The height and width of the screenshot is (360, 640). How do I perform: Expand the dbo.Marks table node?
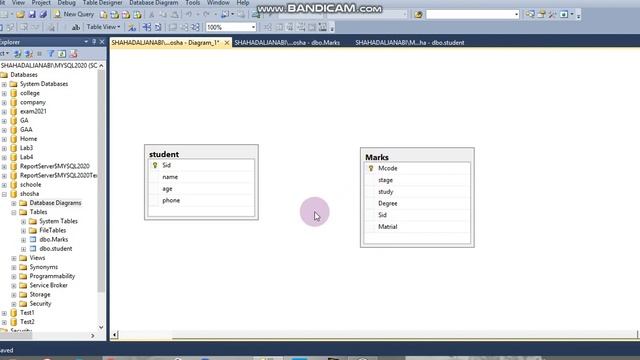(24, 240)
